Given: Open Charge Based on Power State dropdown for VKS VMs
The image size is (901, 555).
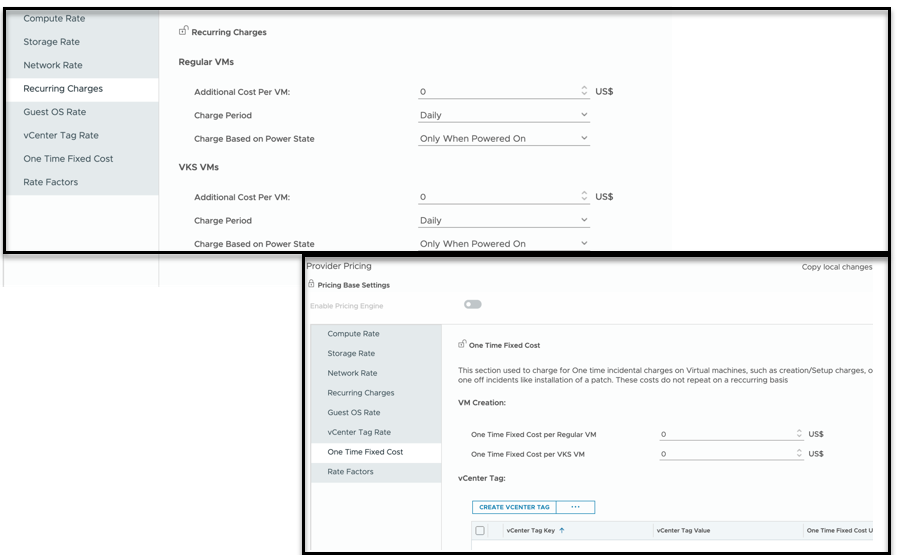Looking at the screenshot, I should click(x=503, y=244).
